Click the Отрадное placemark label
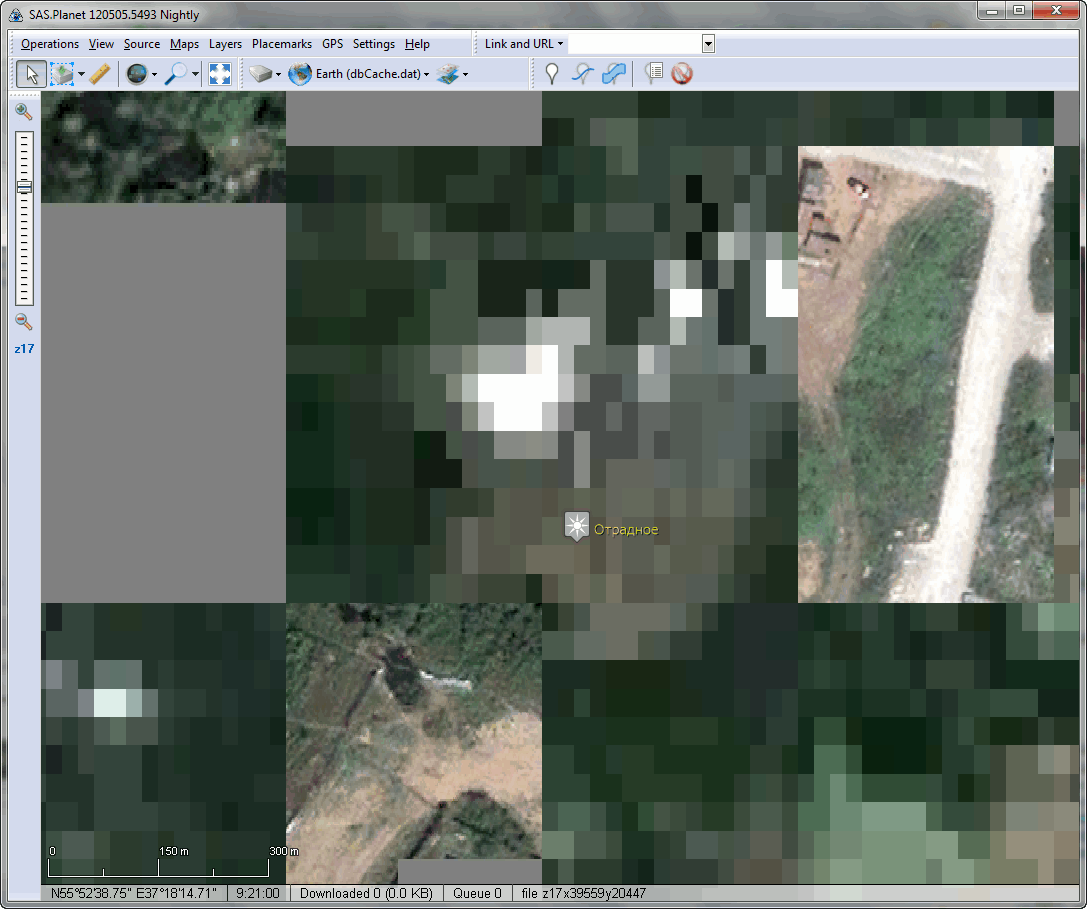This screenshot has height=909, width=1087. coord(625,530)
